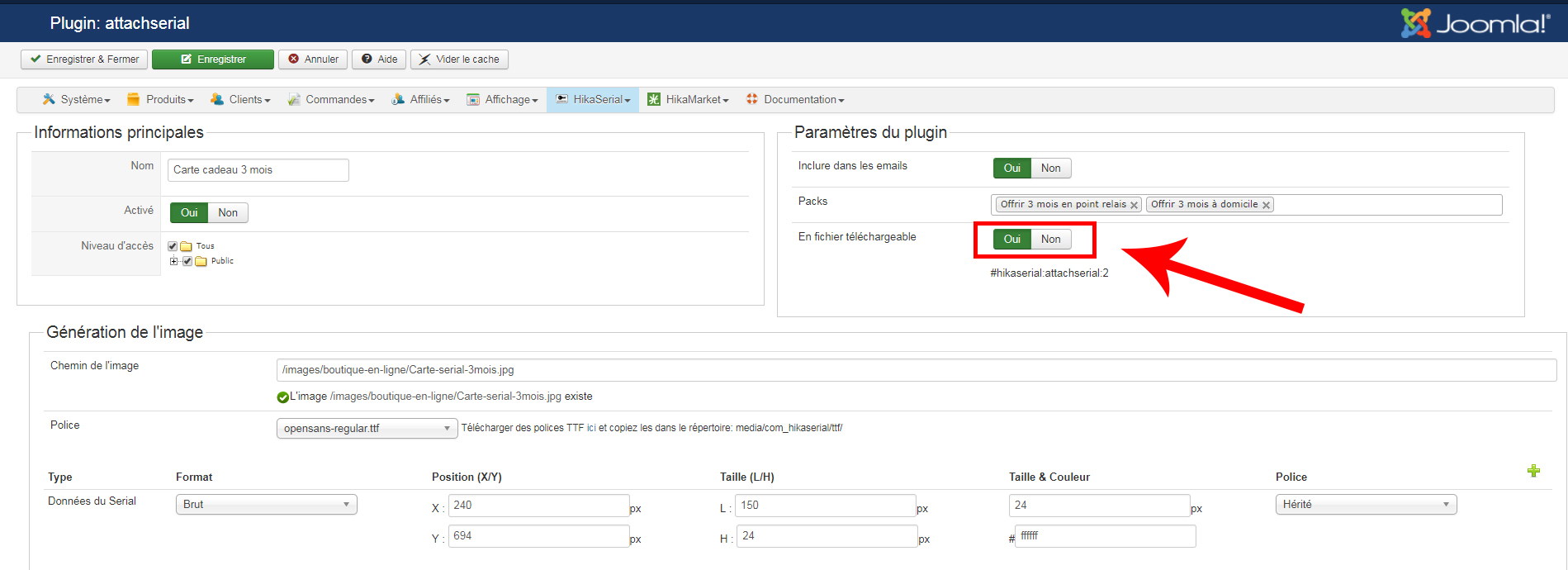Open the Commandes menu
1568x570 pixels.
331,100
